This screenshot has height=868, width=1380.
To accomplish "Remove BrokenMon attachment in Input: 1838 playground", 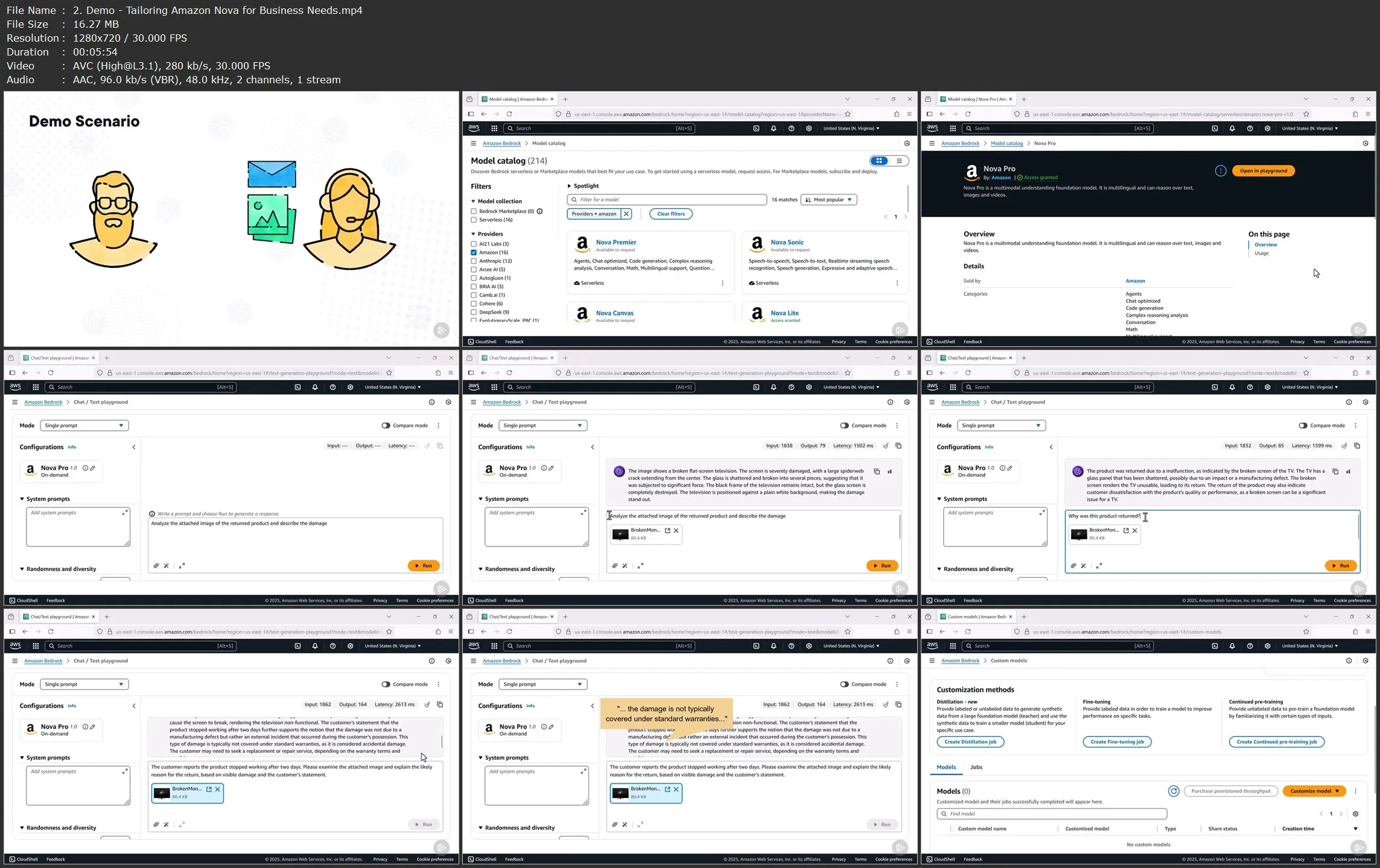I will click(676, 531).
